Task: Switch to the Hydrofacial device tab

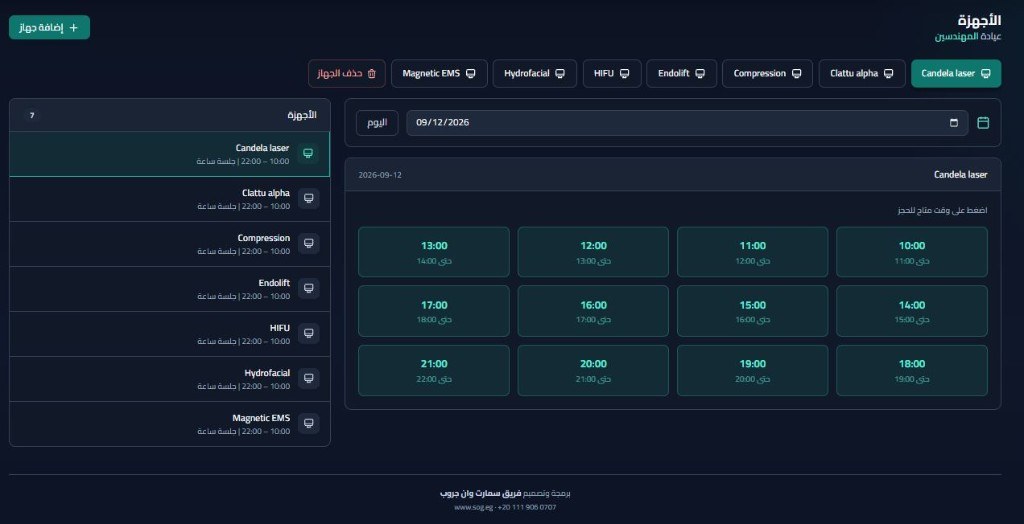Action: pos(535,74)
